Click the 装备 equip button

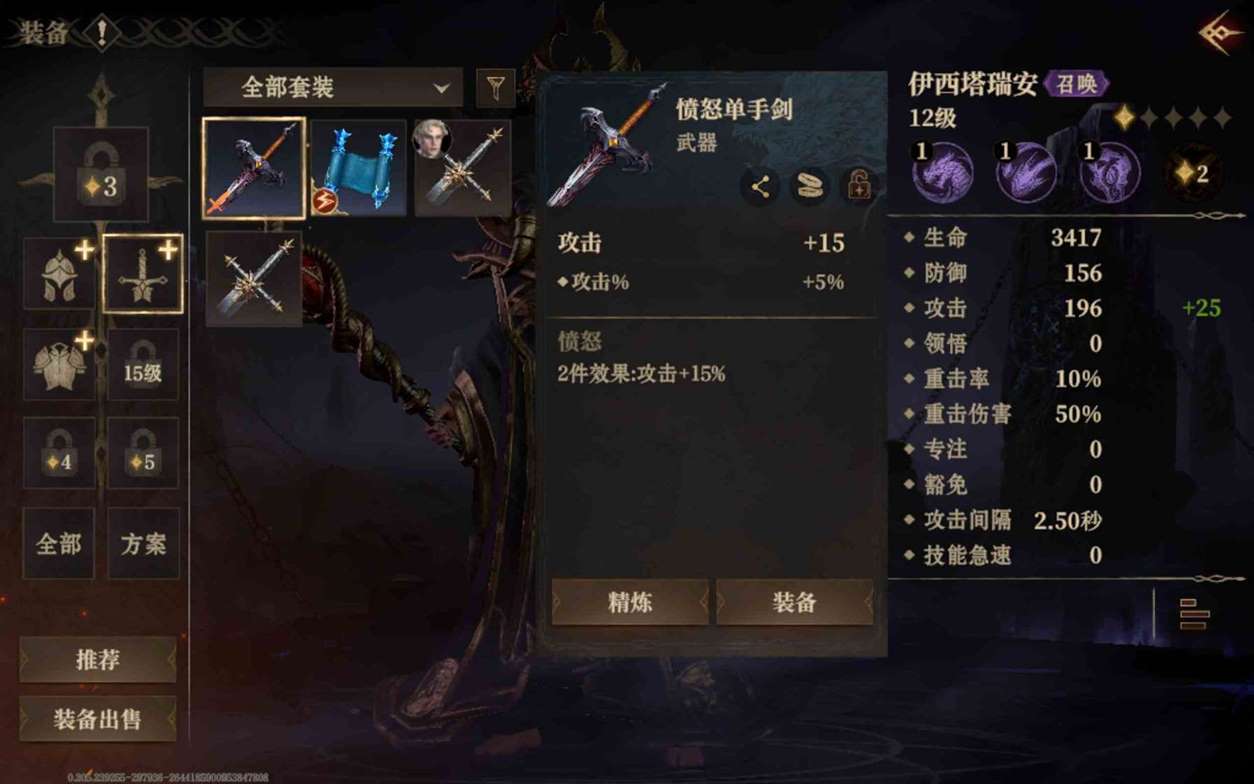click(795, 602)
